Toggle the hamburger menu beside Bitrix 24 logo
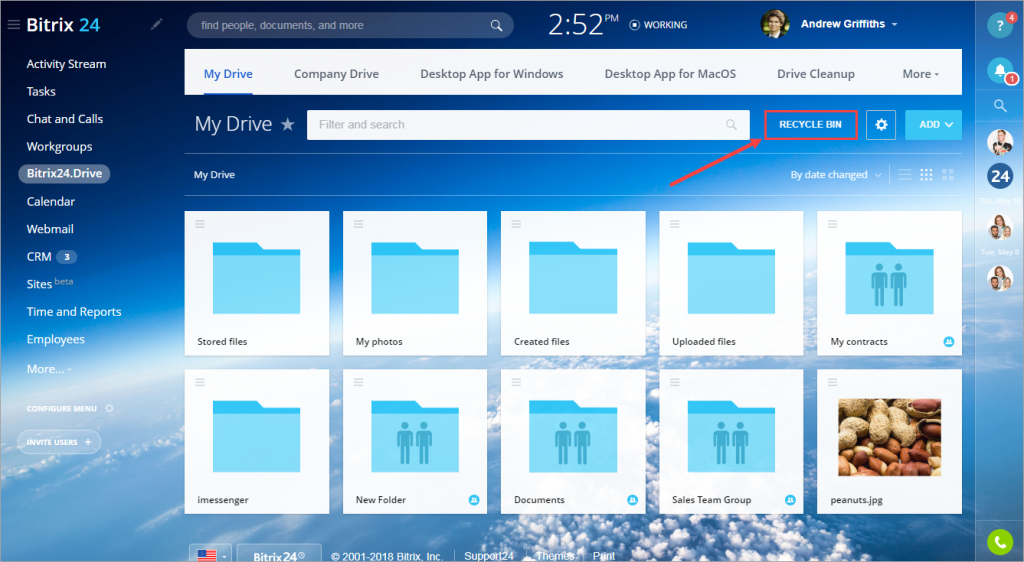This screenshot has width=1024, height=562. pos(13,25)
